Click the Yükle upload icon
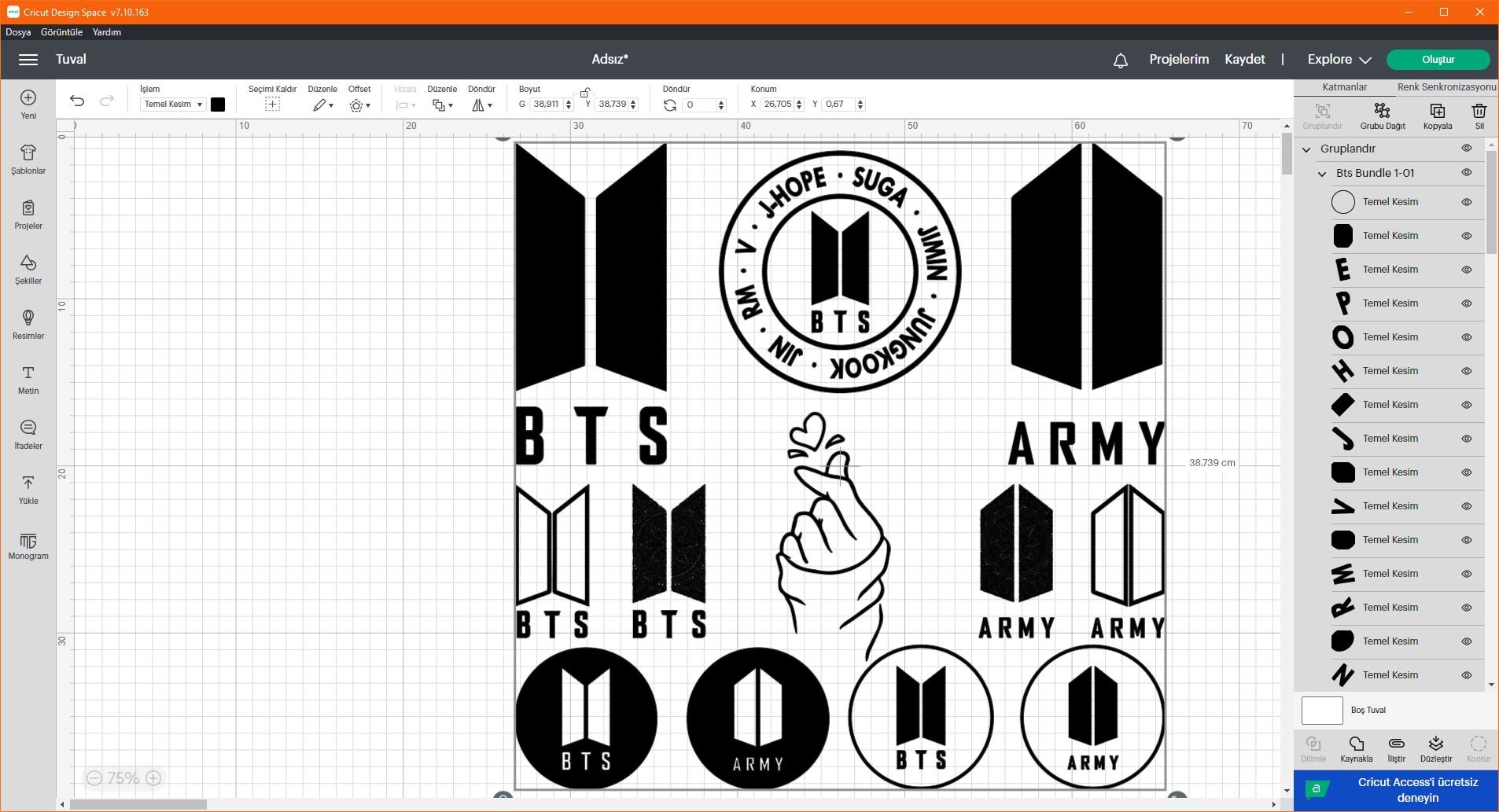 tap(28, 488)
